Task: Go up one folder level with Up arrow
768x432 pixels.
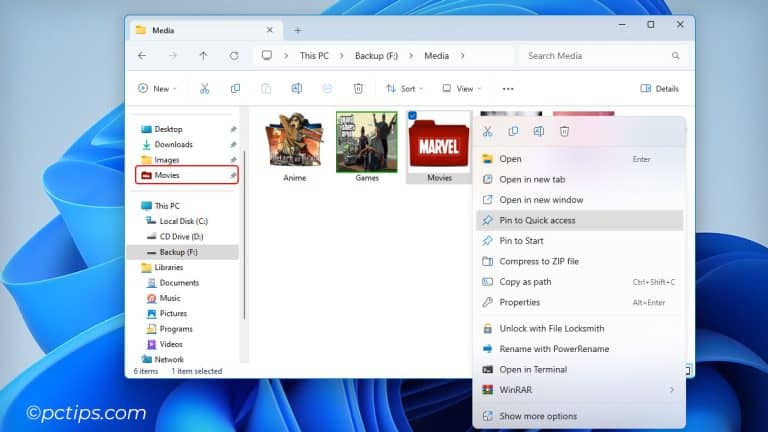Action: click(203, 56)
